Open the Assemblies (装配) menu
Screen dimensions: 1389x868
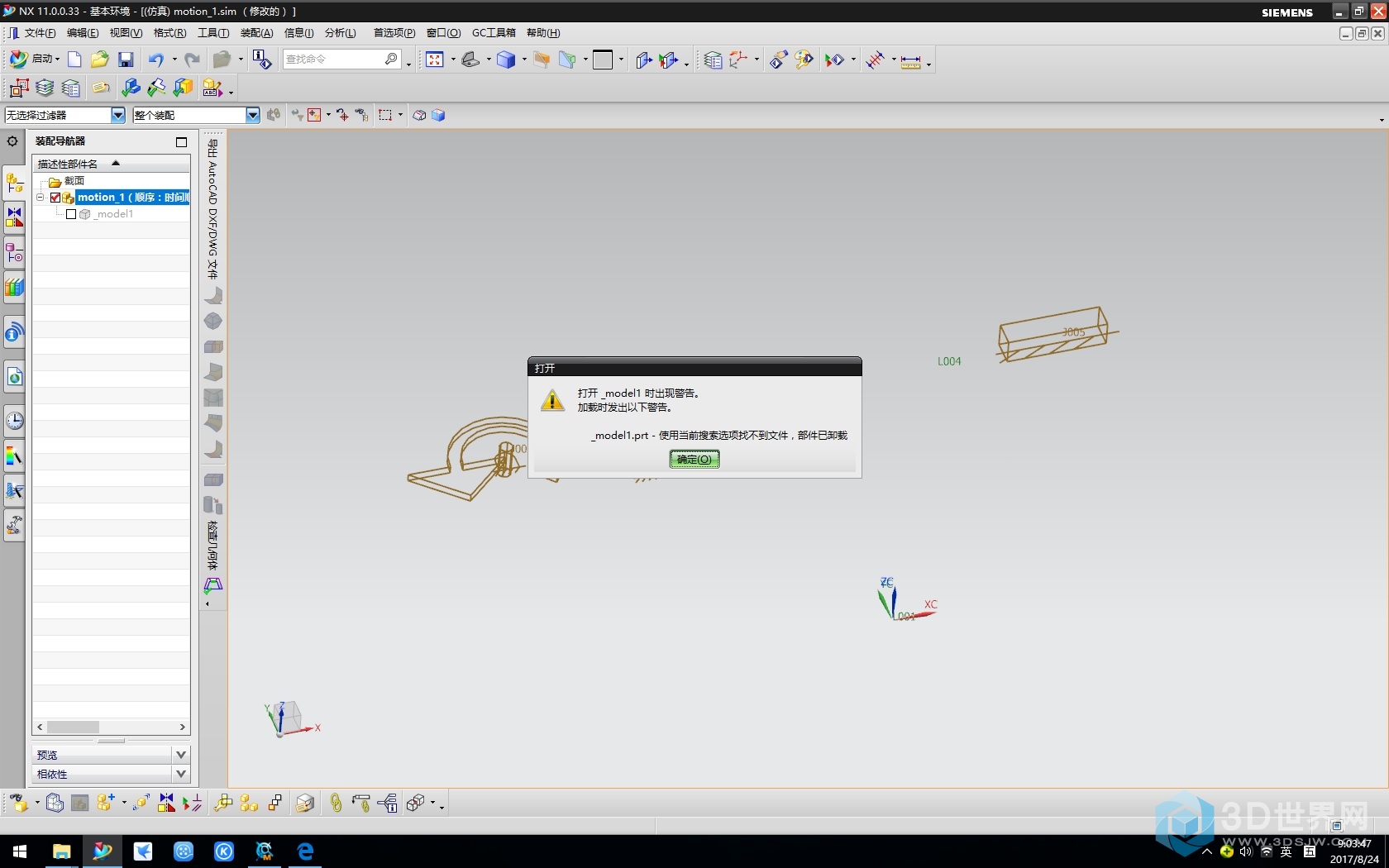point(256,33)
